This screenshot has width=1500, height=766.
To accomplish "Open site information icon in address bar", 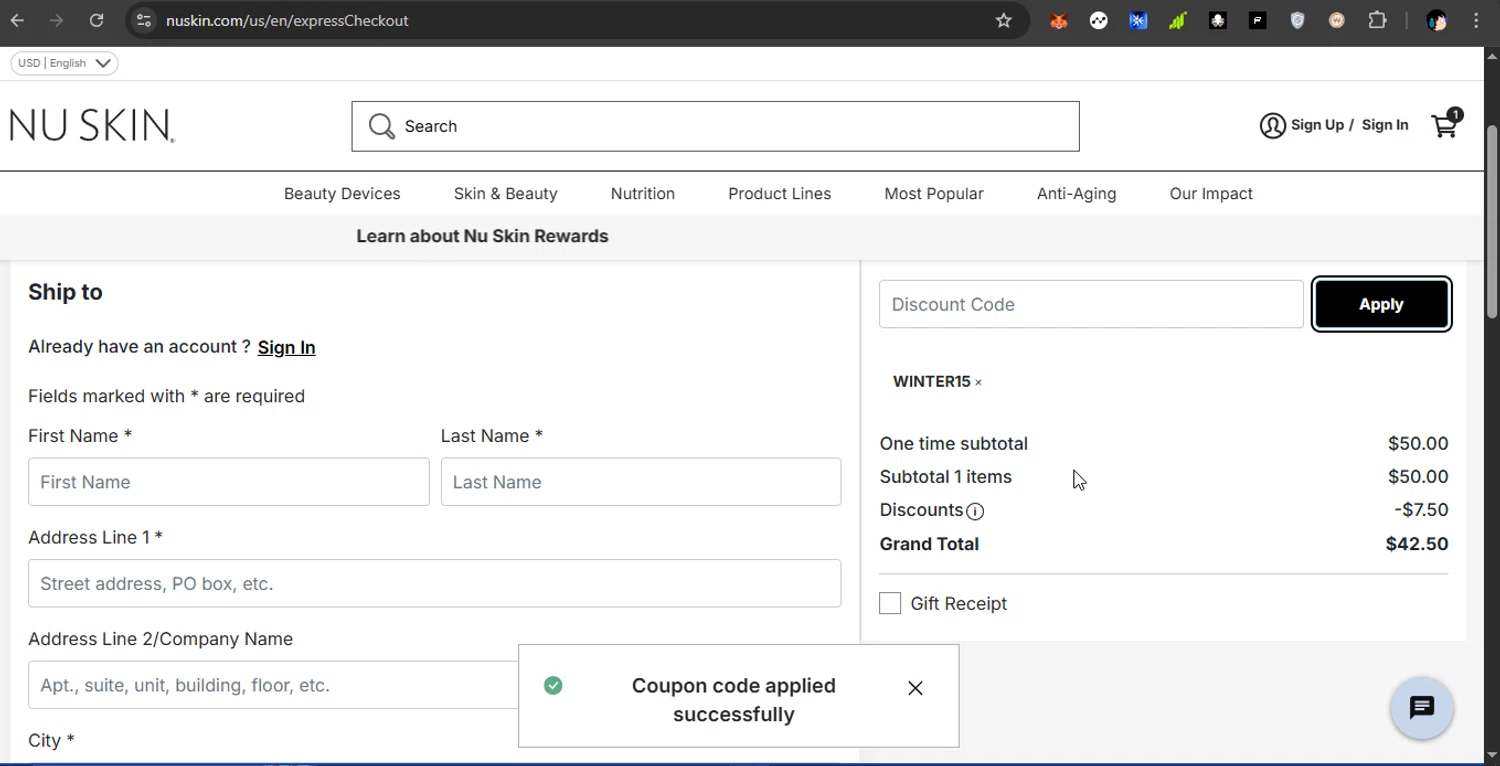I will pyautogui.click(x=144, y=20).
